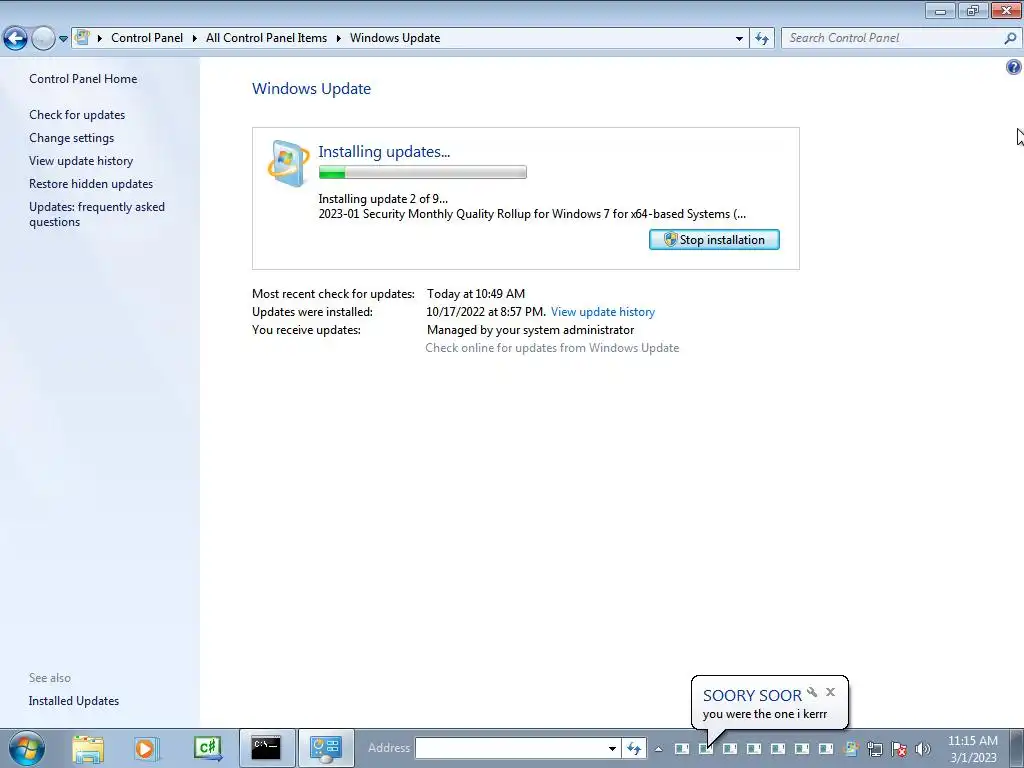Open the volume speaker icon
Screen dimensions: 1024x768
(923, 748)
